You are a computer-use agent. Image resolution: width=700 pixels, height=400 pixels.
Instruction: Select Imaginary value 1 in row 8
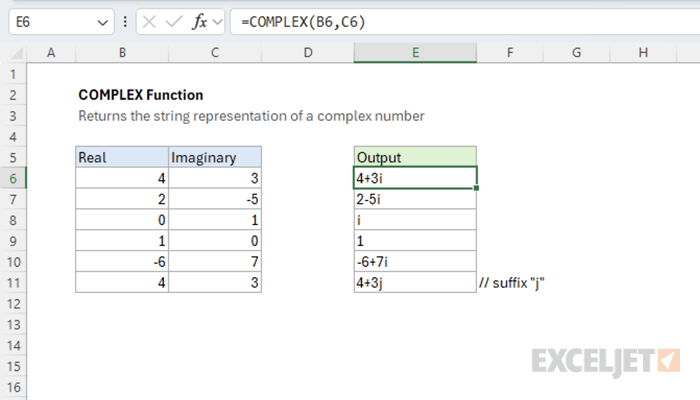(x=215, y=220)
